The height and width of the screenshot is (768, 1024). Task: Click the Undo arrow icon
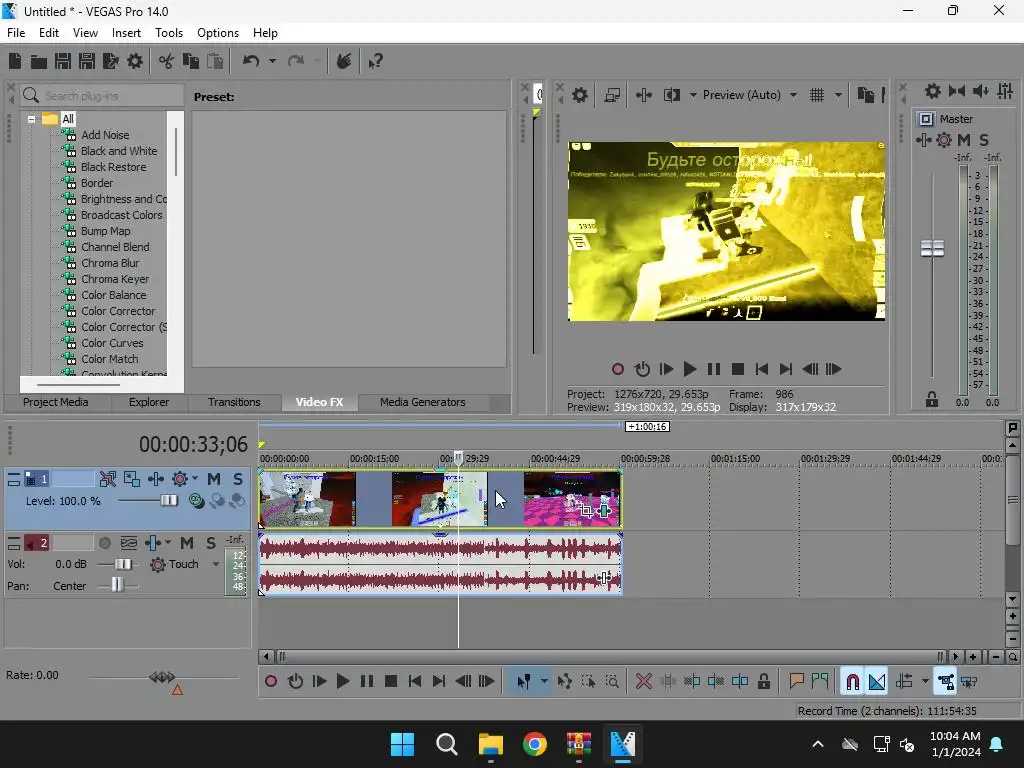coord(251,61)
